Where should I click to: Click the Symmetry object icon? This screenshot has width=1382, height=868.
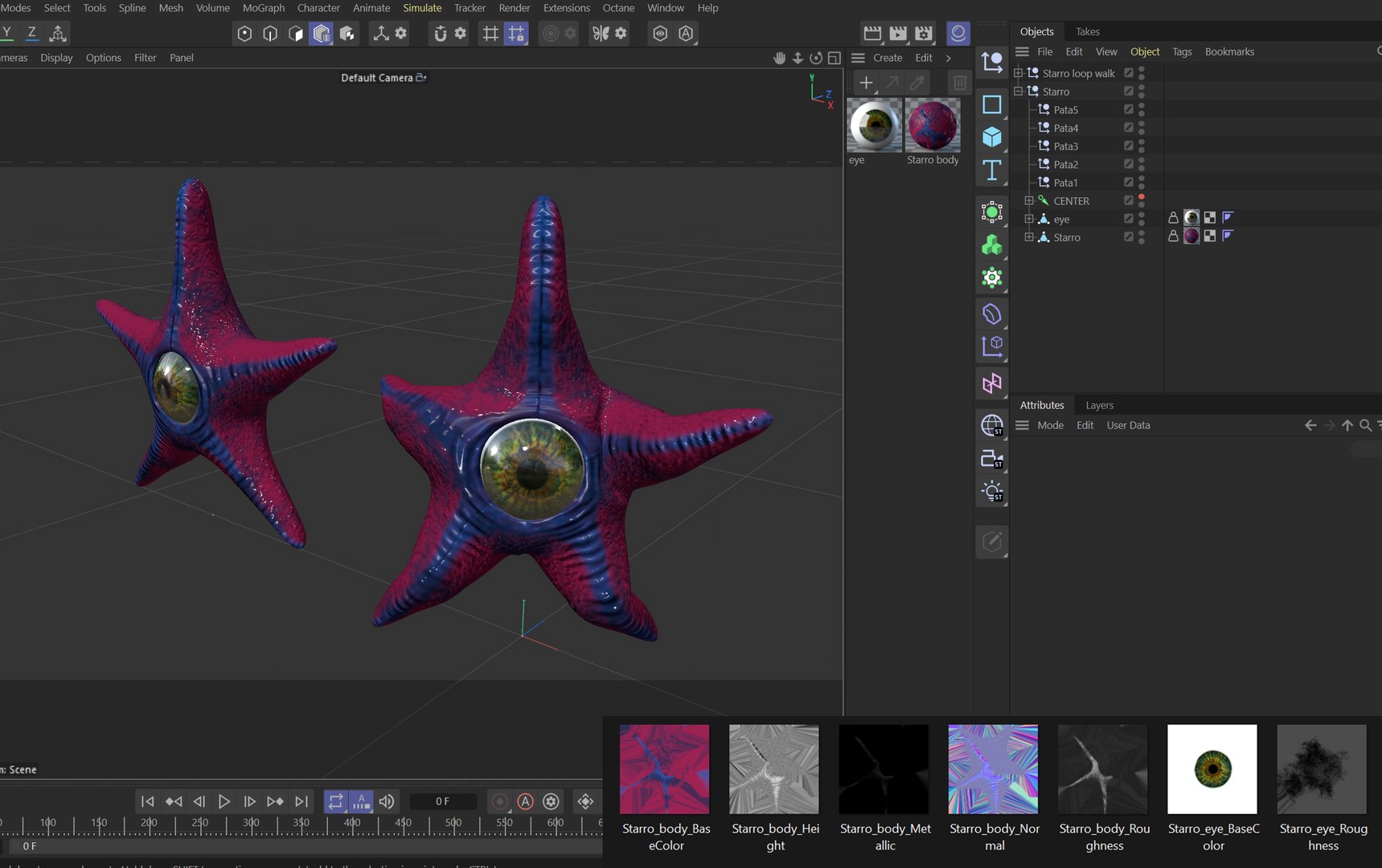[x=992, y=383]
